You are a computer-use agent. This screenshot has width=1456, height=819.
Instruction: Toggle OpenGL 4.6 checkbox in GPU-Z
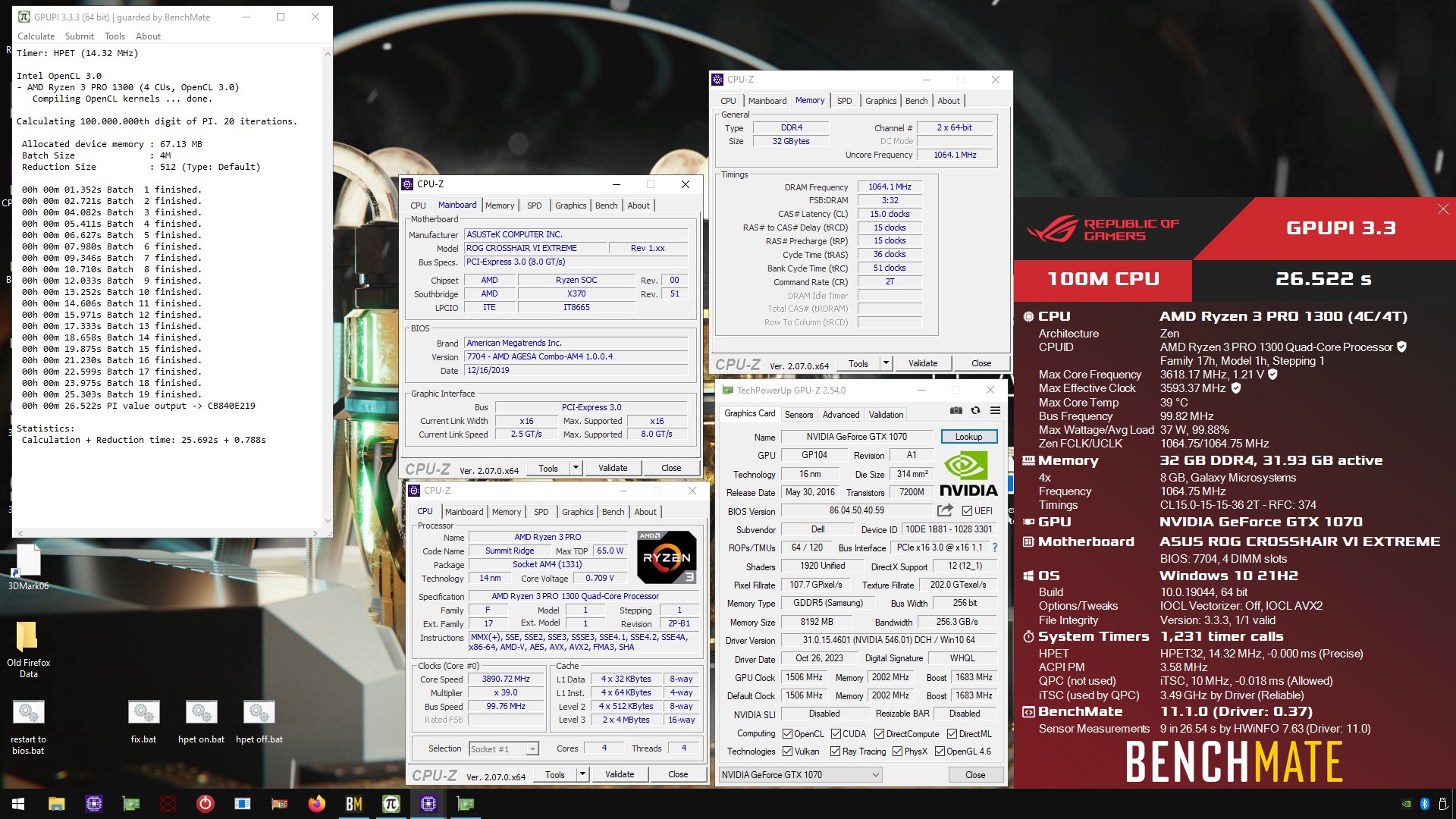point(940,752)
